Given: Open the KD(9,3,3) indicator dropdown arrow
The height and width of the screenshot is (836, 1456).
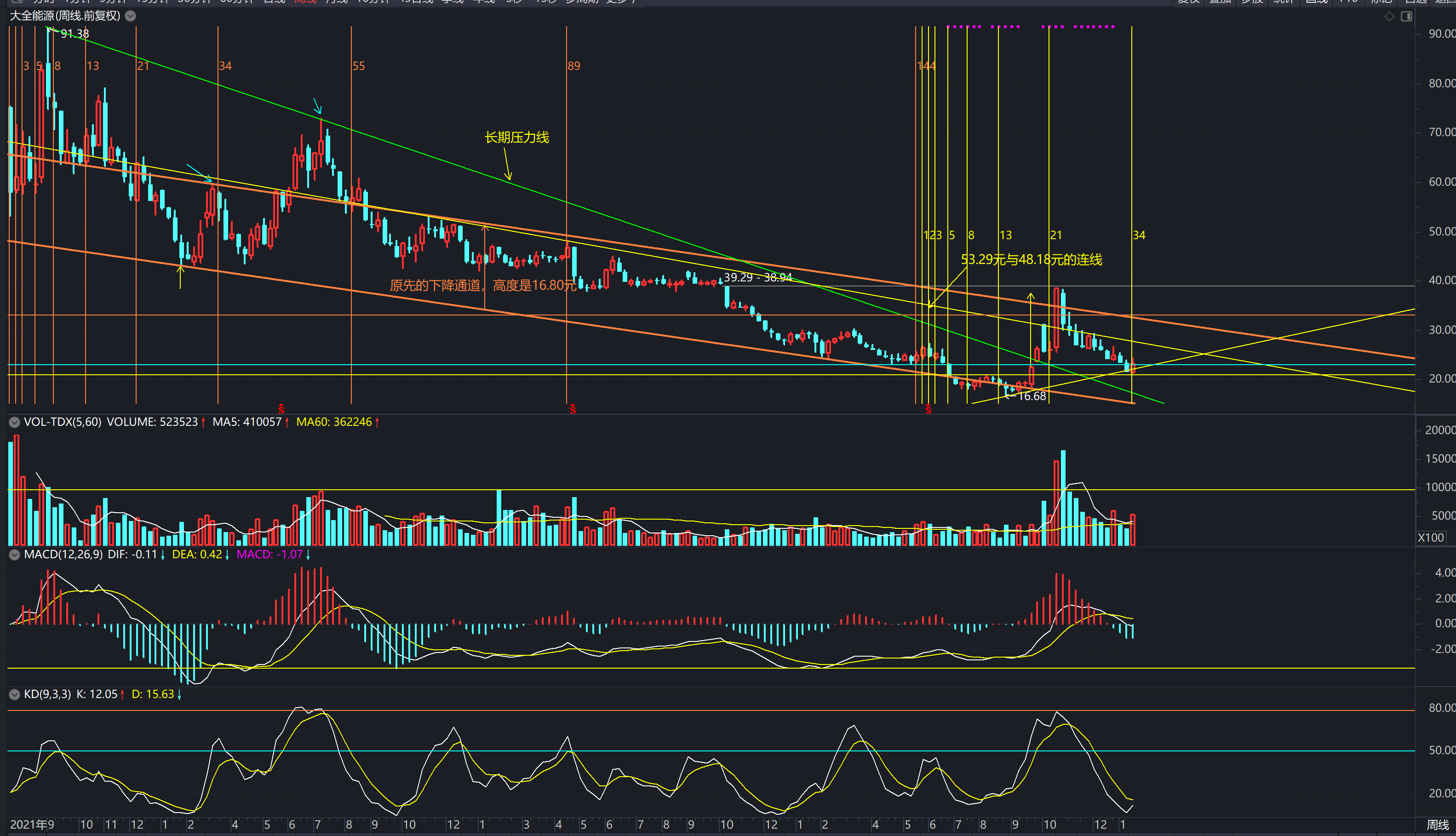Looking at the screenshot, I should coord(14,694).
